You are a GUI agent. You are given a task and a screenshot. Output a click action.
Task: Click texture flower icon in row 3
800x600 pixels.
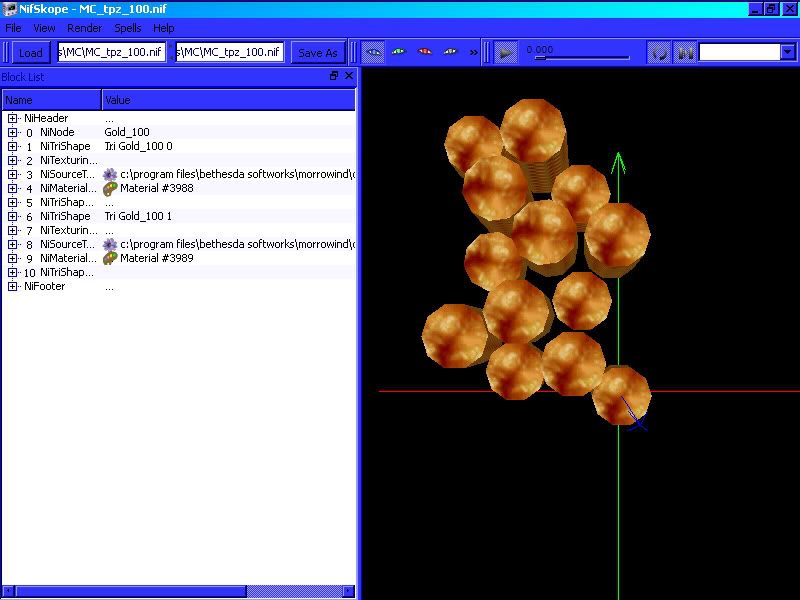pyautogui.click(x=110, y=174)
